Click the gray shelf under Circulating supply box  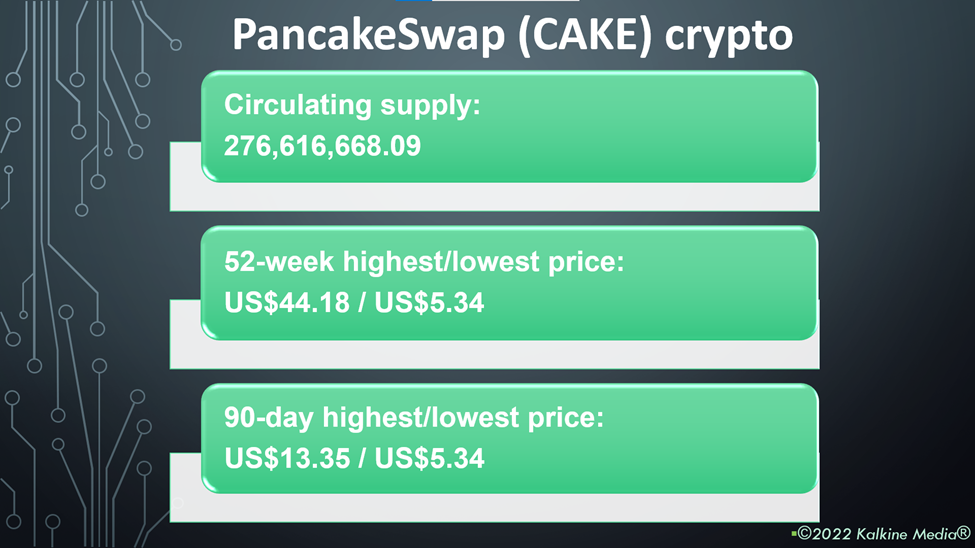494,197
